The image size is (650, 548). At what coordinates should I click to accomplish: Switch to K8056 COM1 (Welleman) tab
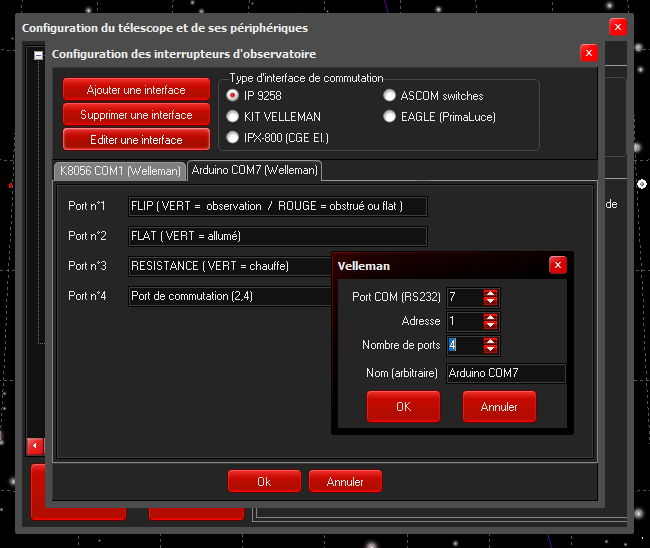[120, 171]
